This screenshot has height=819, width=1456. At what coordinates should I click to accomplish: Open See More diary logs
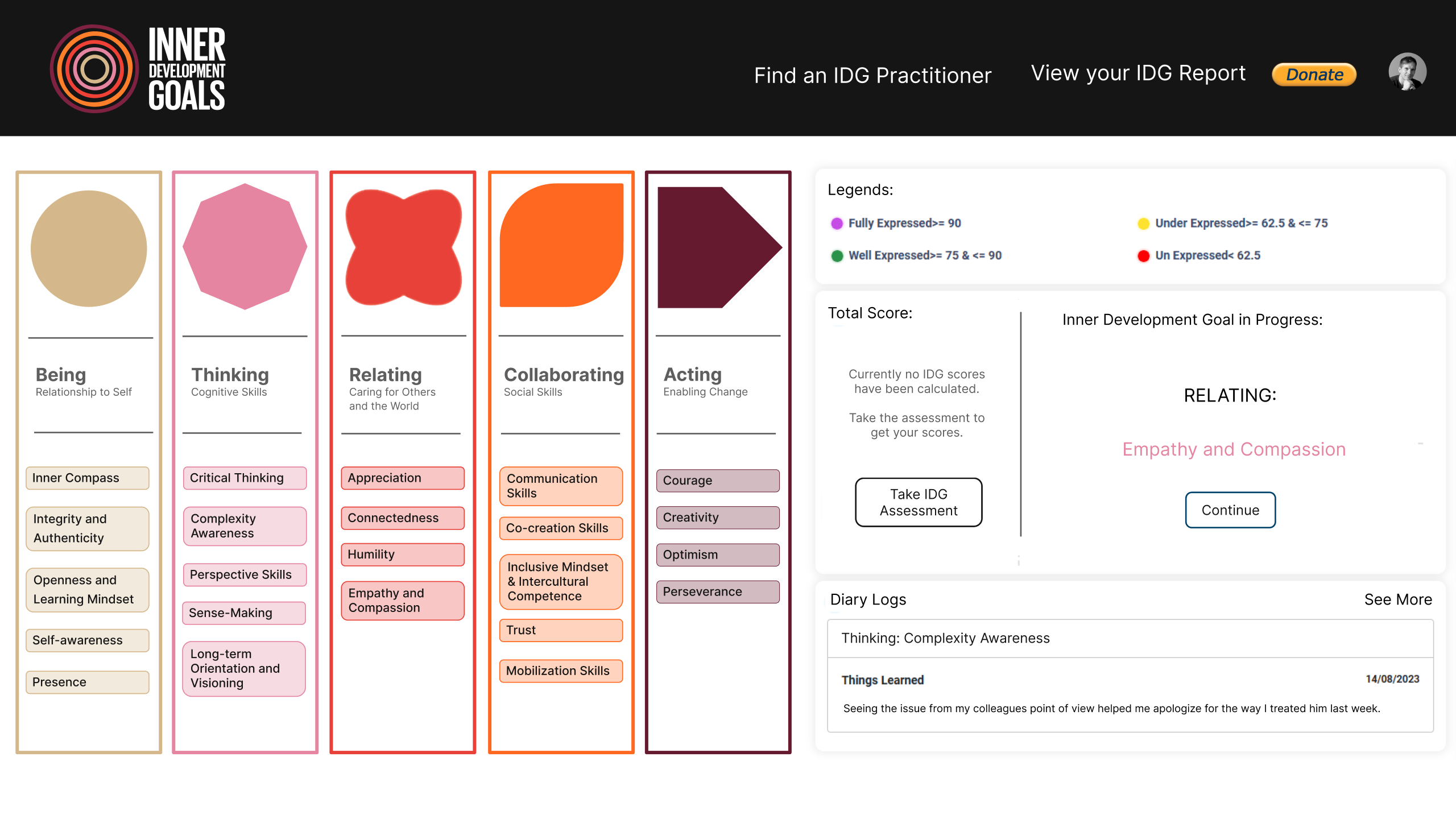pyautogui.click(x=1397, y=599)
